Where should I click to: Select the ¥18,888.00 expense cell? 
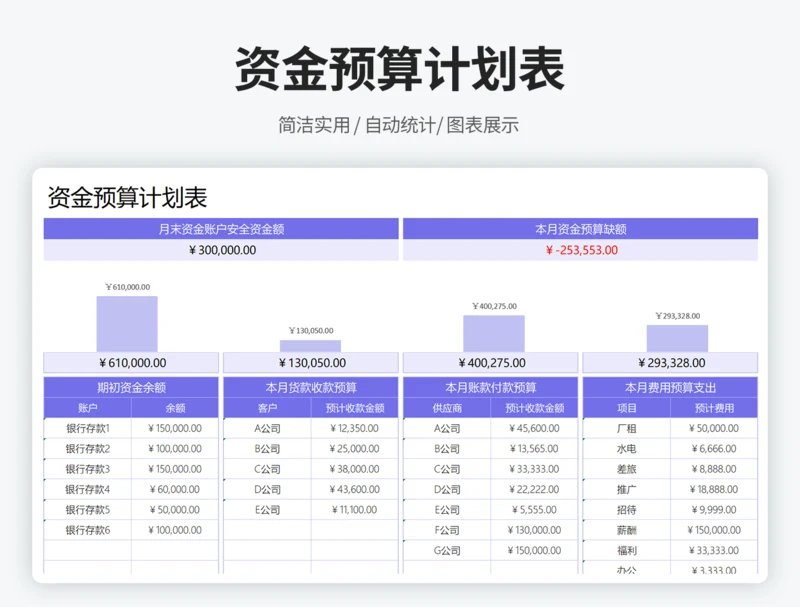pyautogui.click(x=714, y=489)
